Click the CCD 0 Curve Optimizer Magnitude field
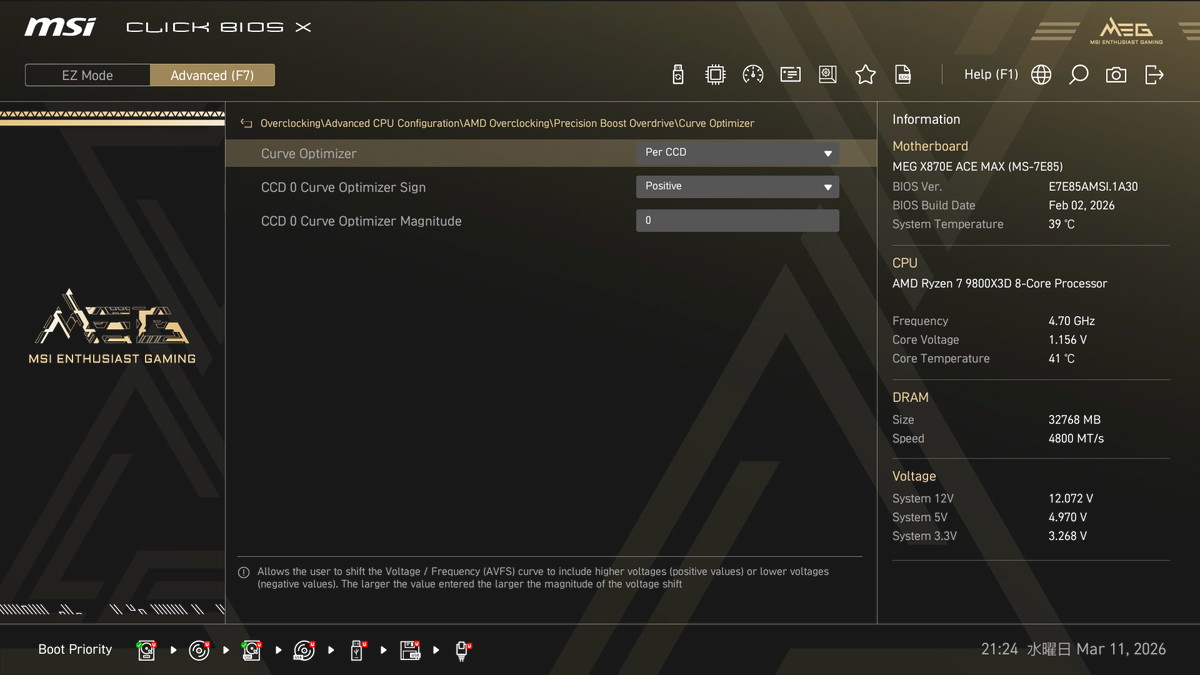Screen dimensions: 1200x675 (737, 221)
